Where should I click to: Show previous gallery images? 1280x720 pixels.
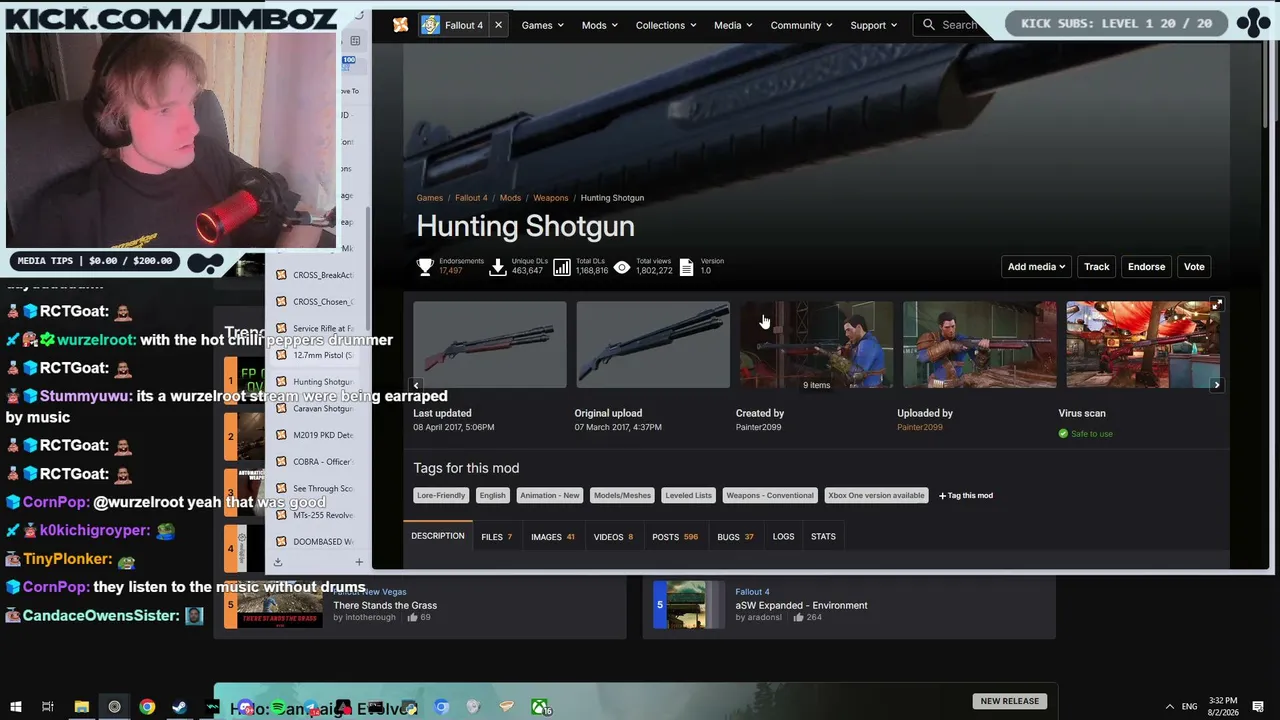click(416, 385)
